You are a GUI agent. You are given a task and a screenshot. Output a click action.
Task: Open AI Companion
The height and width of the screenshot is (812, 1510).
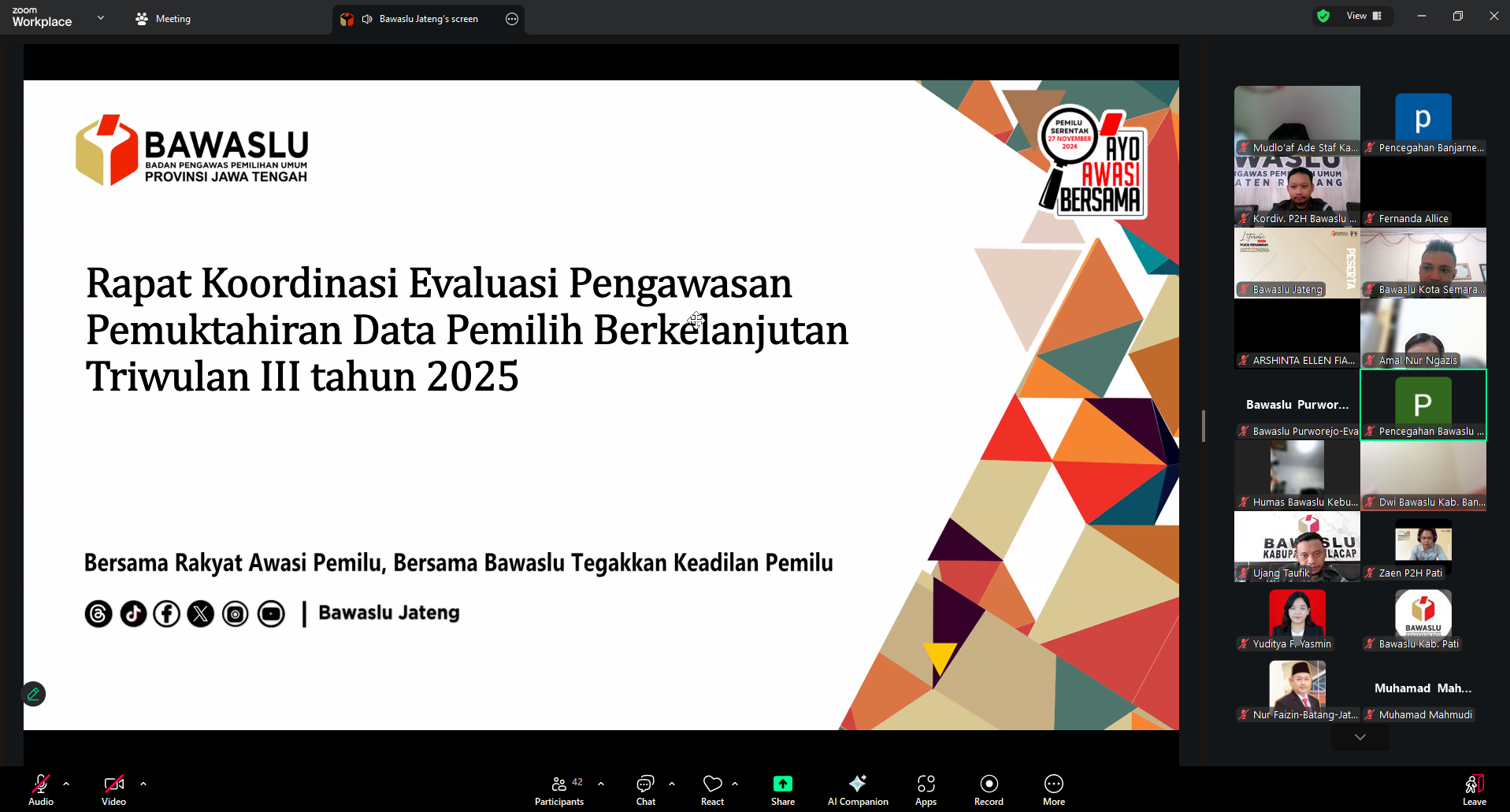click(x=857, y=789)
